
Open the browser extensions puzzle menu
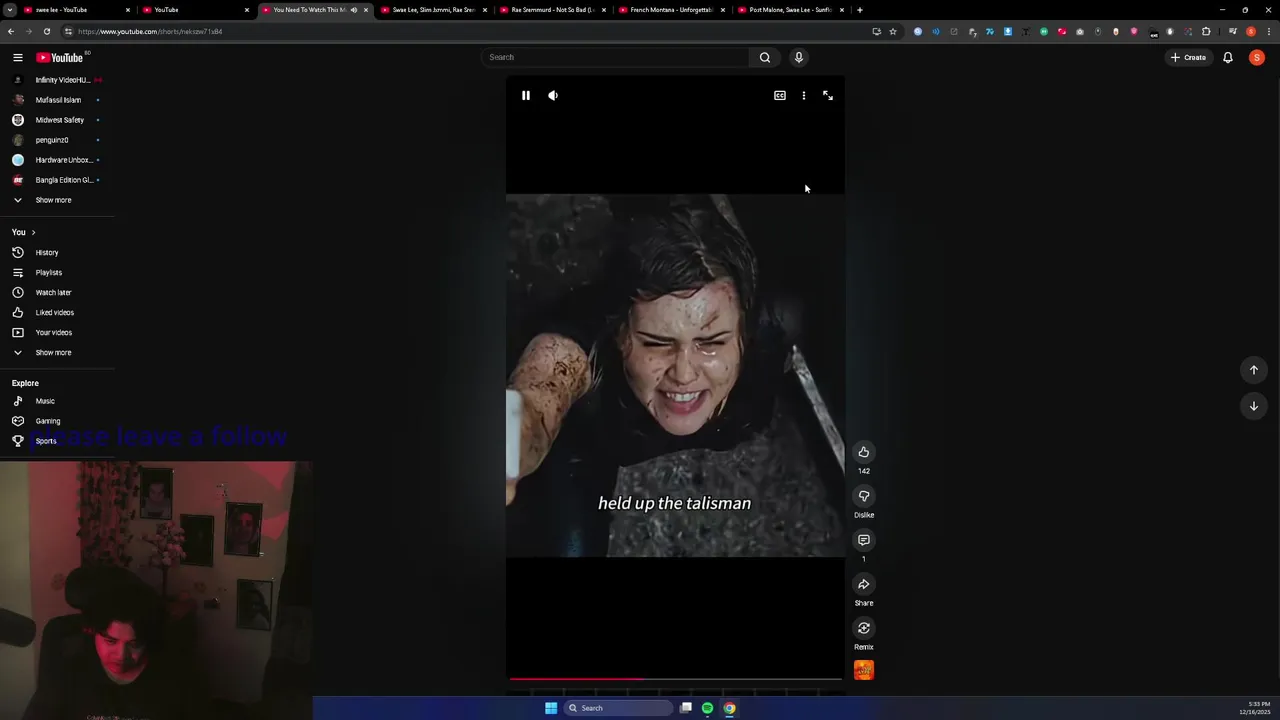tap(1206, 31)
